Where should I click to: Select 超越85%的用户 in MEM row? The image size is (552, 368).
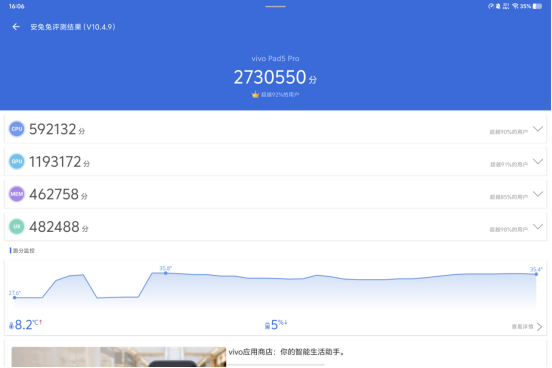click(509, 197)
